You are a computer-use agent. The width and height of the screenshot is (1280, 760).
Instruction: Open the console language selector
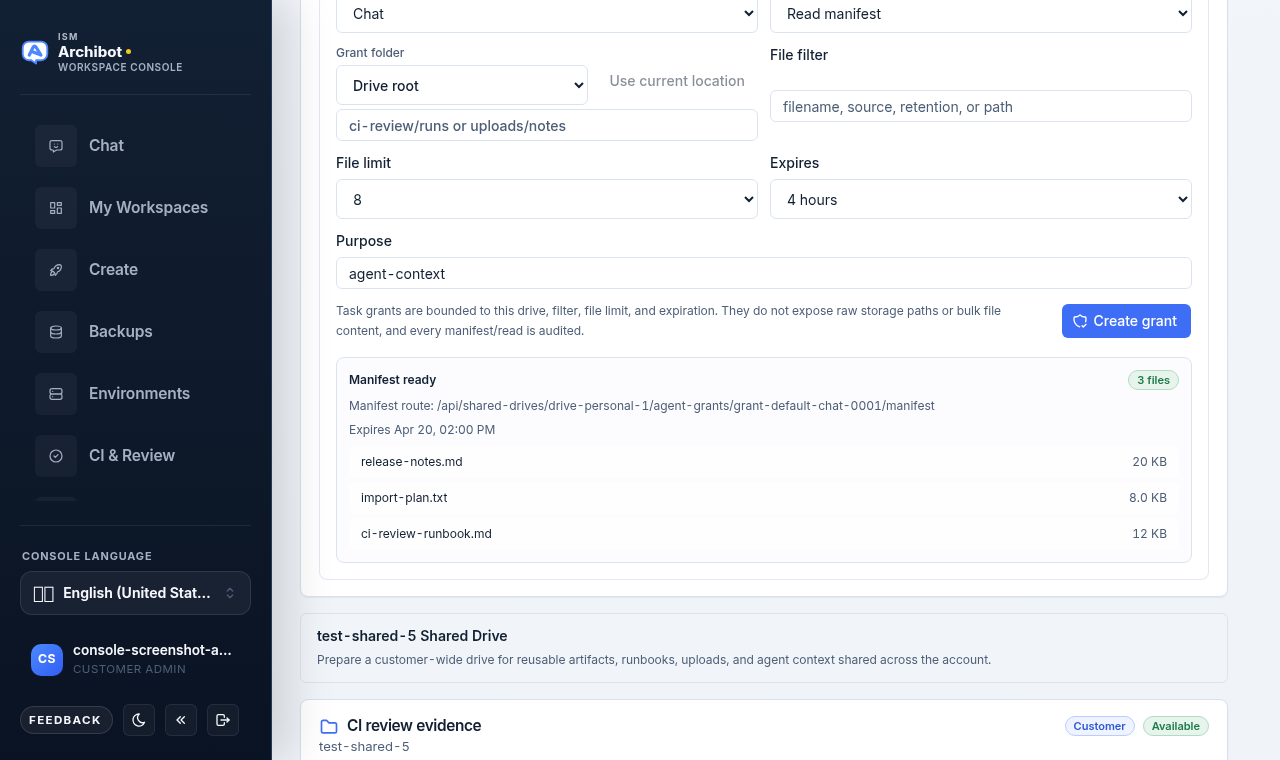point(135,593)
